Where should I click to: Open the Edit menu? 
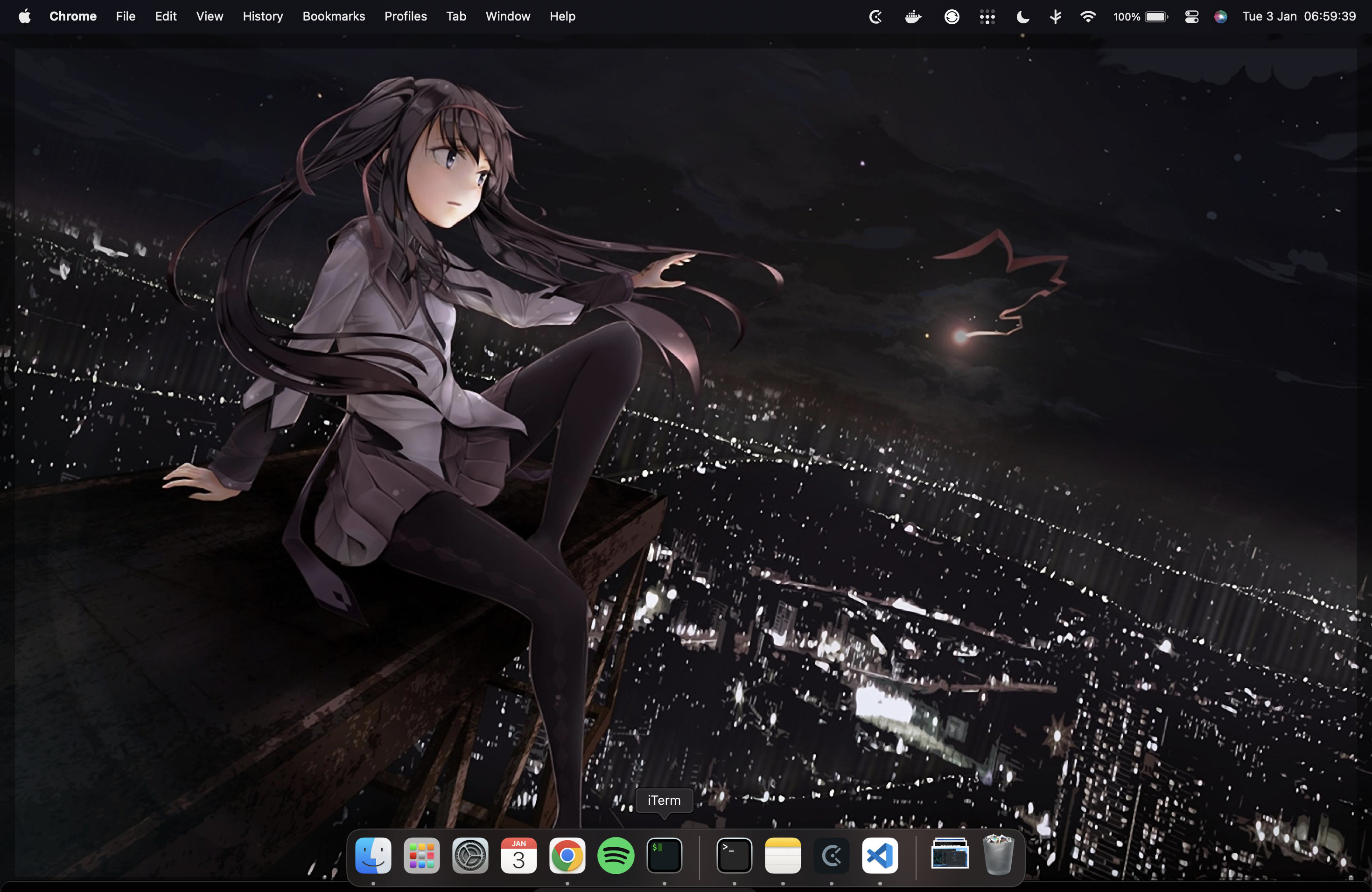click(166, 16)
